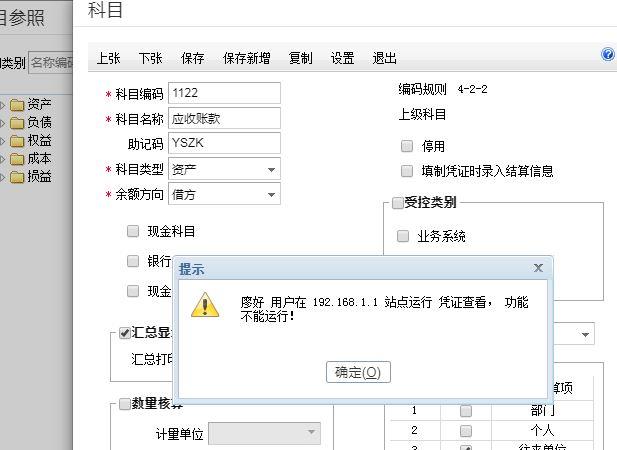Screen dimensions: 617x450
Task: Click the 科目名称 field 应收账款
Action: (x=224, y=118)
